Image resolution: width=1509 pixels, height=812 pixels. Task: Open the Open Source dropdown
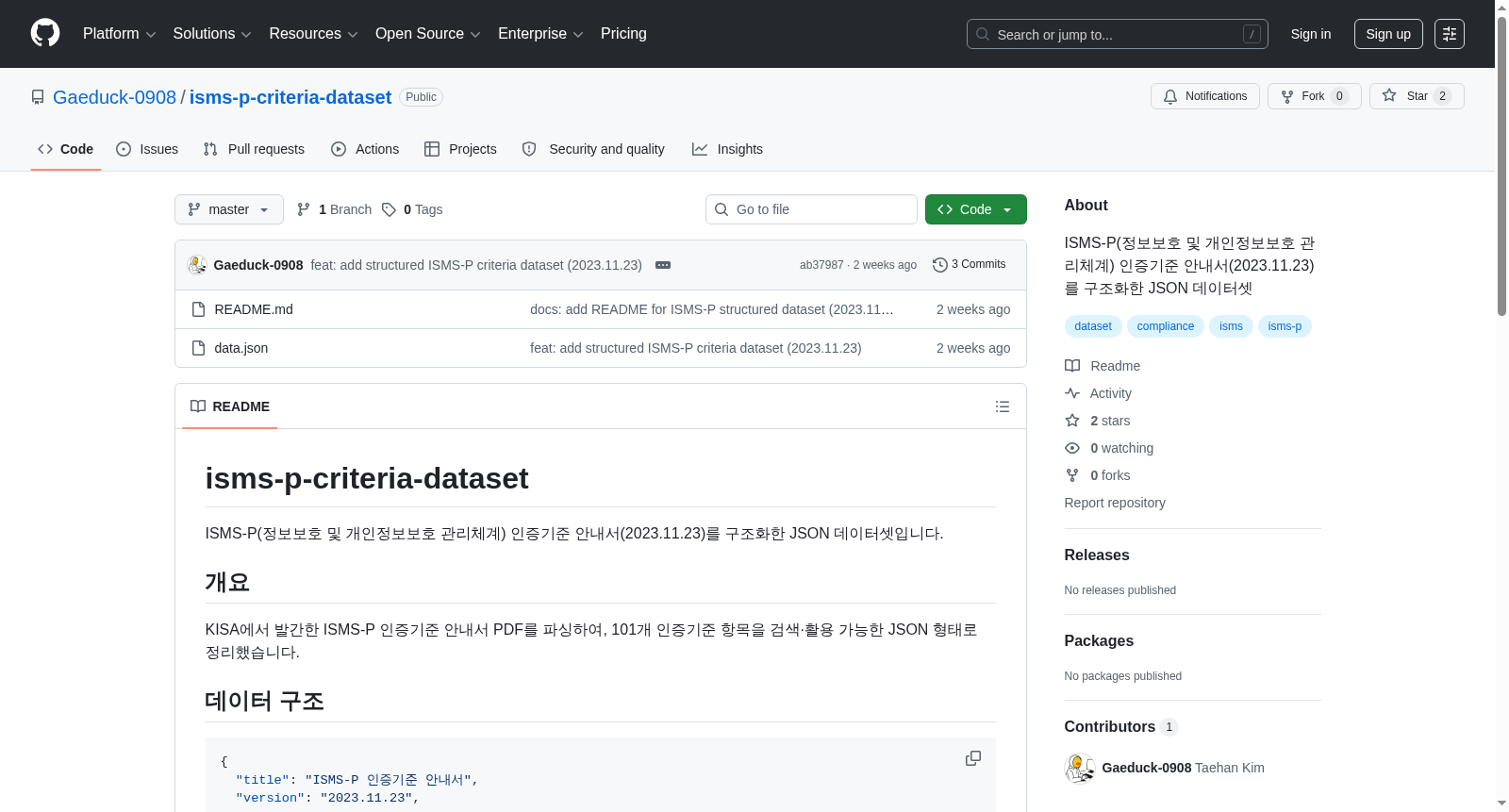coord(428,34)
